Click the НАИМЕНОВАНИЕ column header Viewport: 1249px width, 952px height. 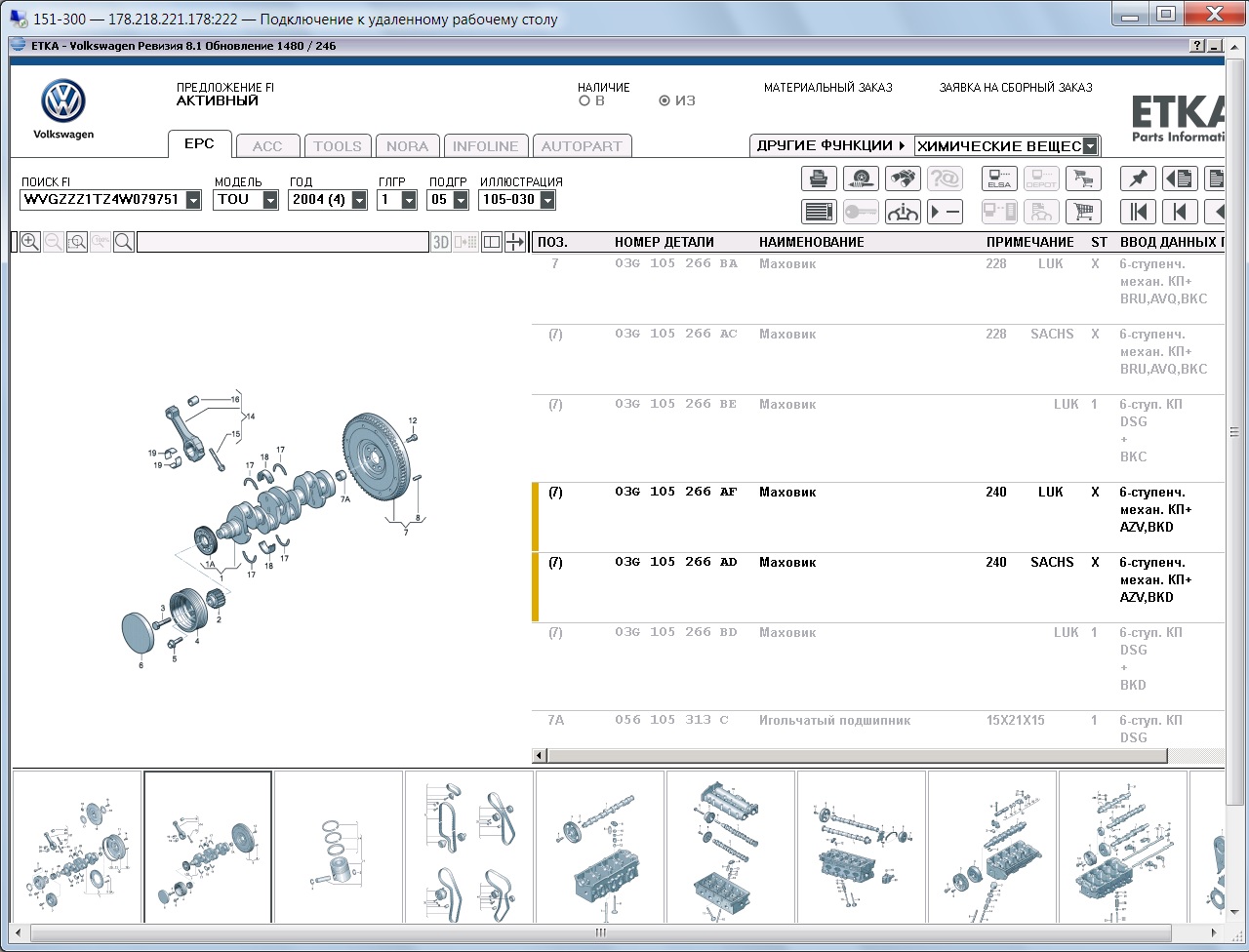pos(812,242)
